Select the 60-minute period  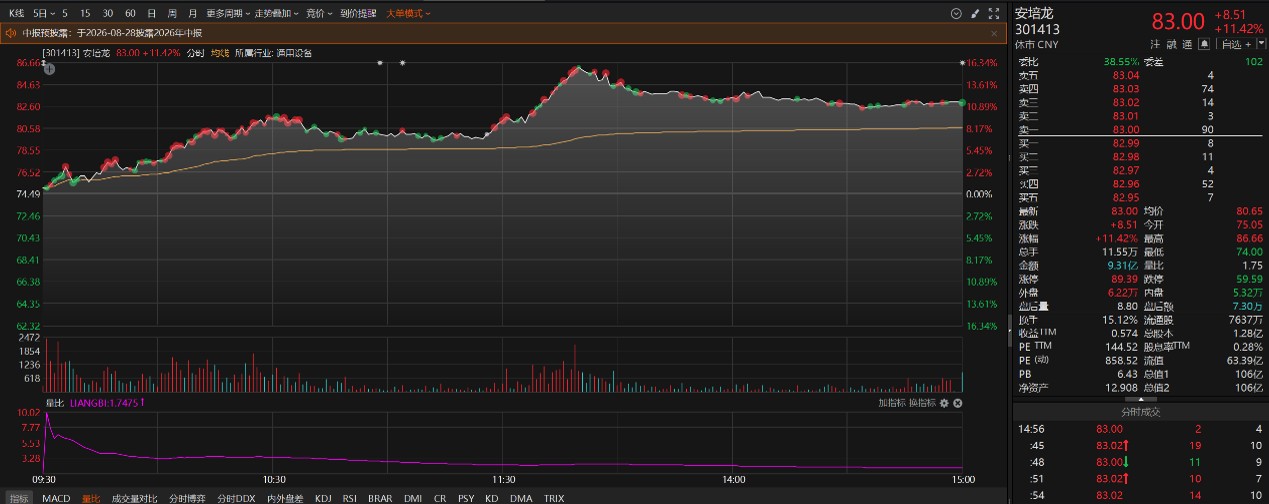click(131, 14)
